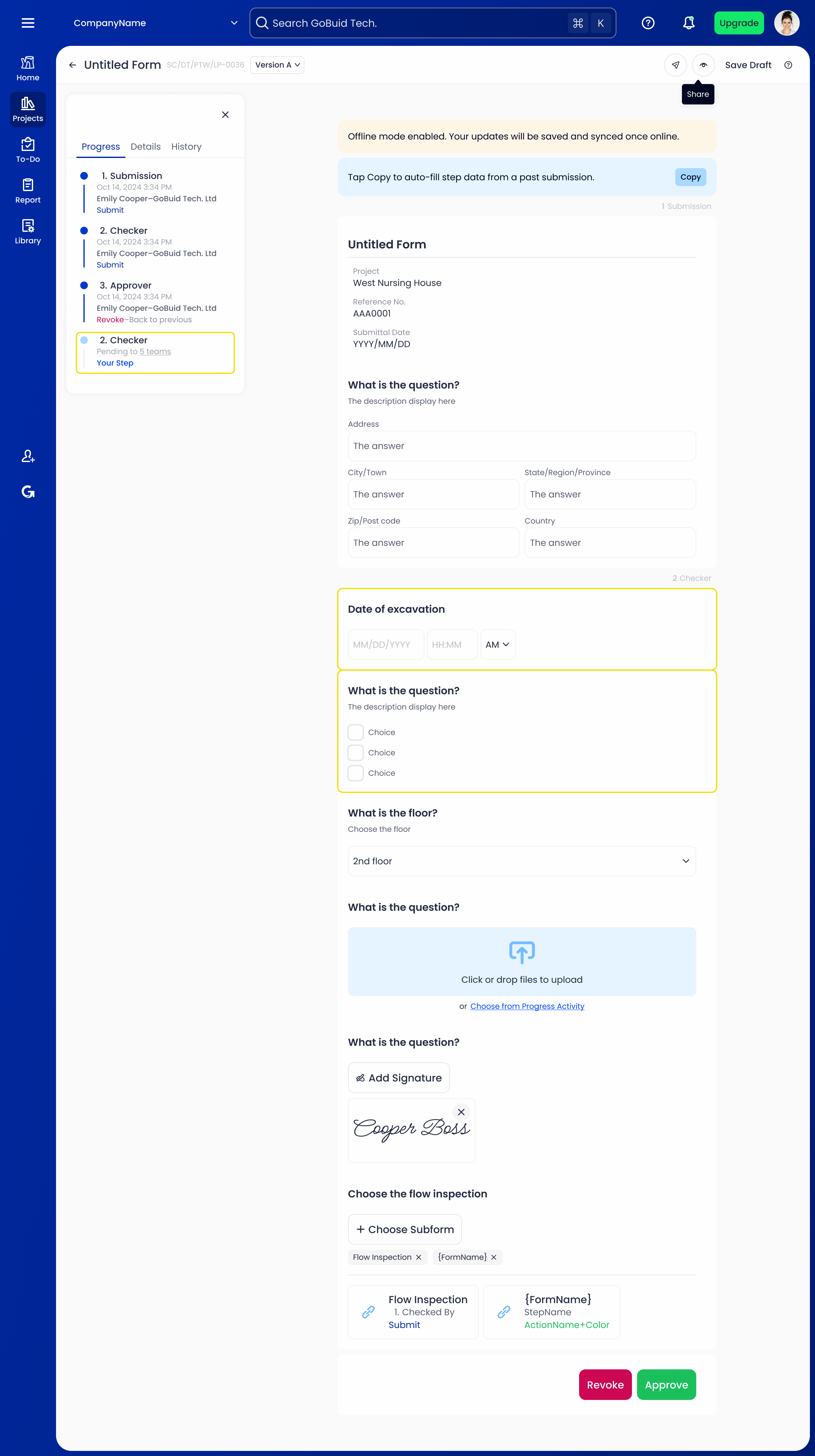
Task: Remove the {FormName} tag
Action: [494, 1257]
